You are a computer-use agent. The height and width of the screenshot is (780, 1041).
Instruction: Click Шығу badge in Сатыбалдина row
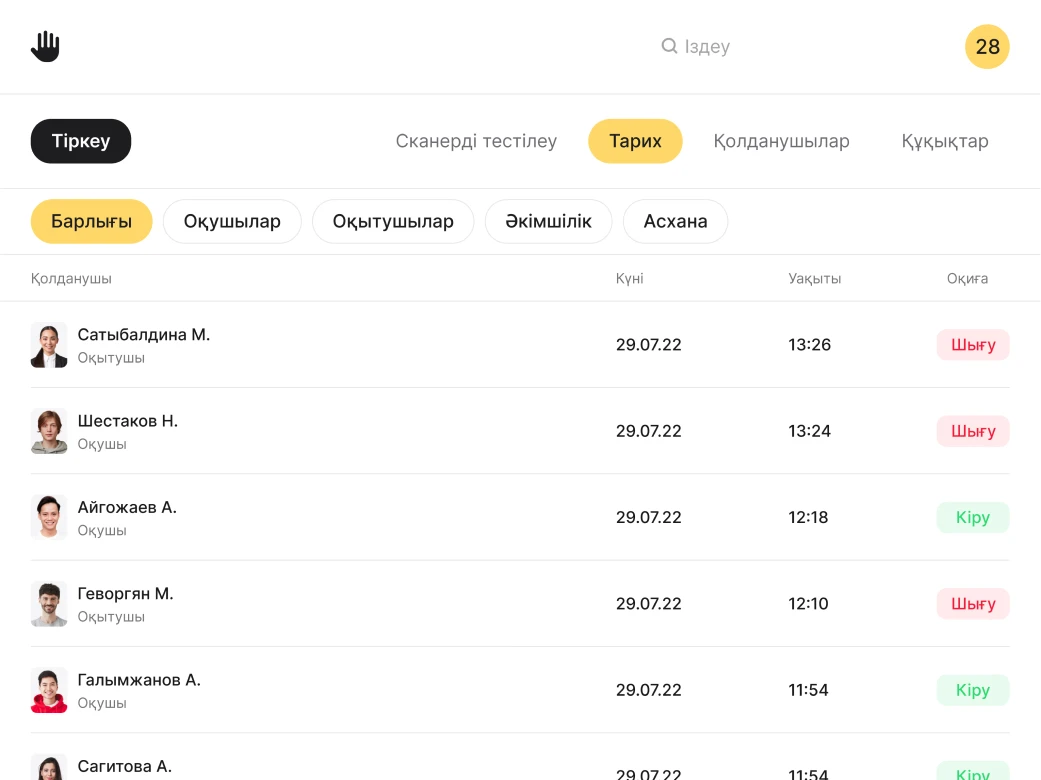tap(972, 345)
